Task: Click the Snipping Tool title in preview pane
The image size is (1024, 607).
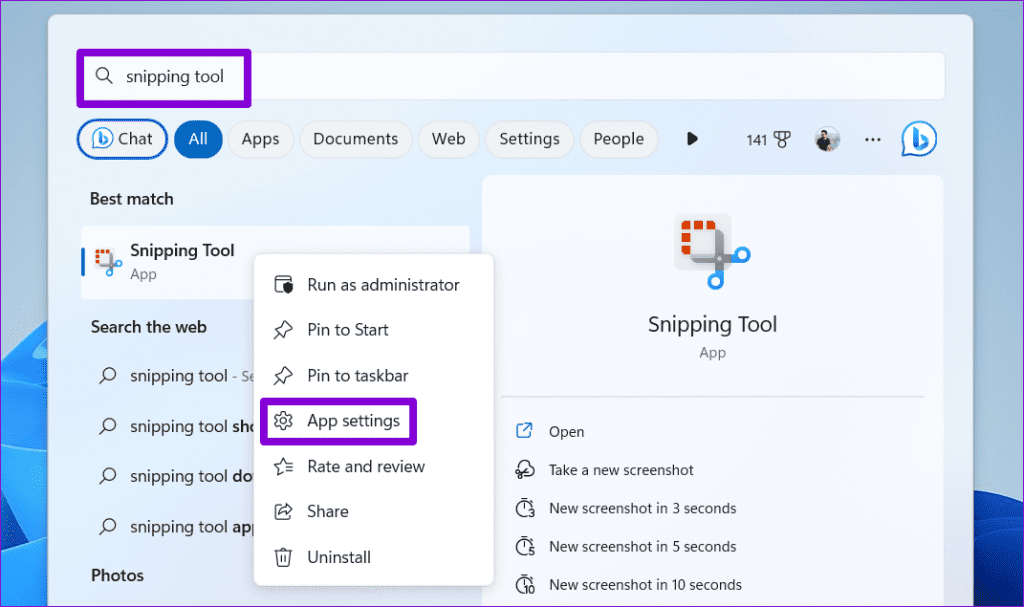Action: pos(712,325)
